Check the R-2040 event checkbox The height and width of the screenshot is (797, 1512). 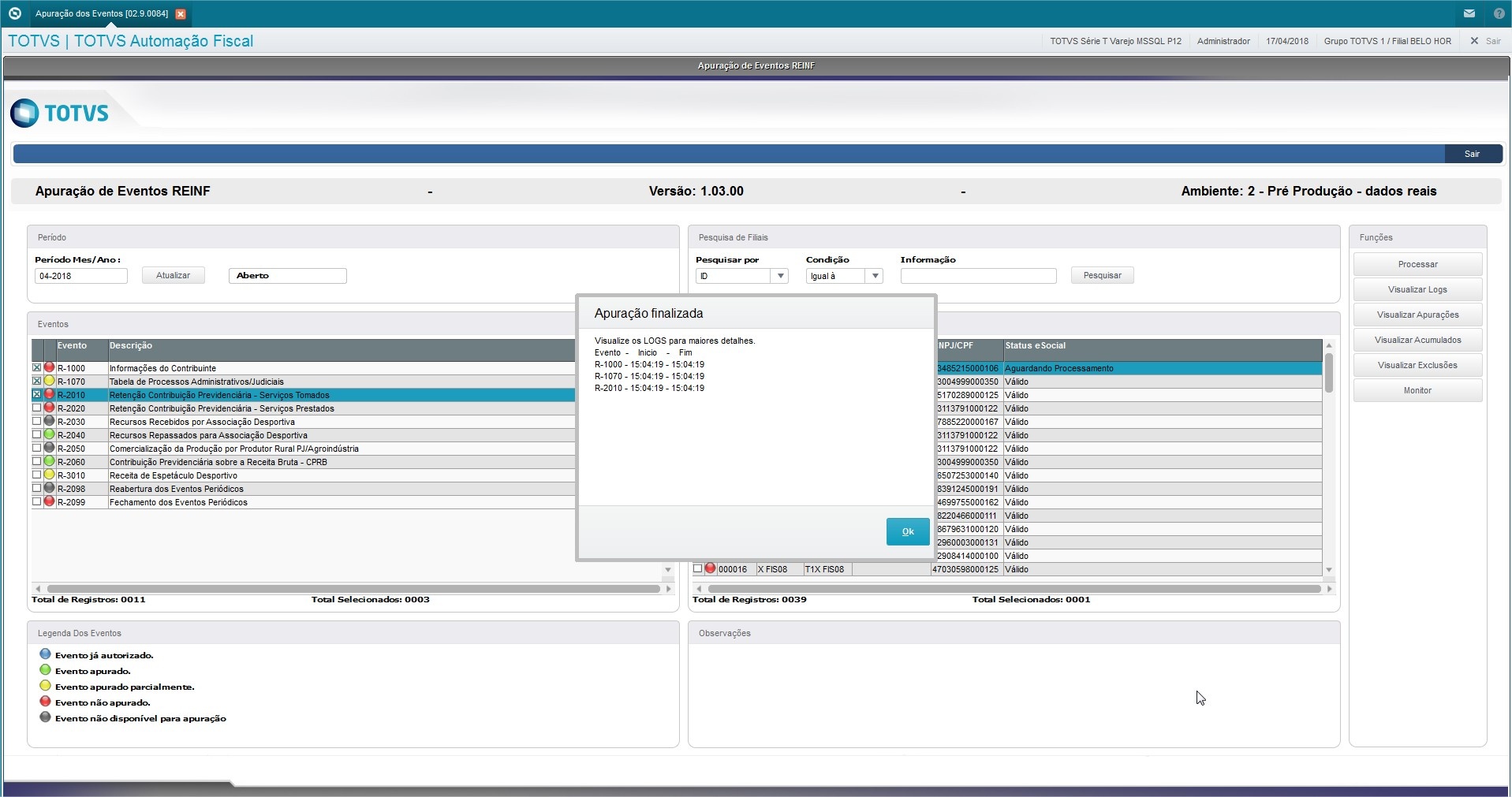click(36, 434)
